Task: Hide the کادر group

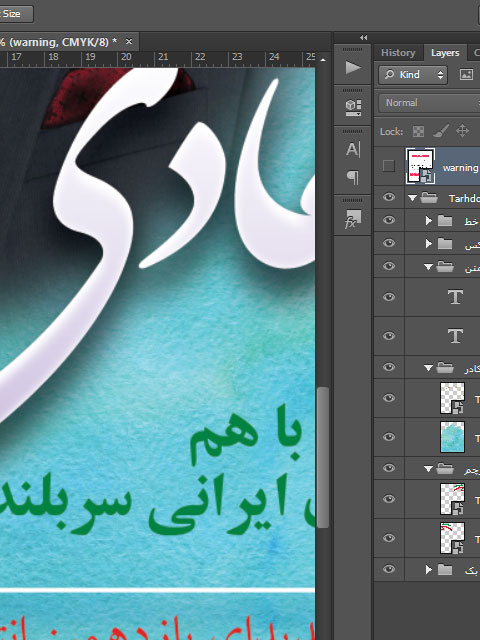Action: click(x=389, y=367)
